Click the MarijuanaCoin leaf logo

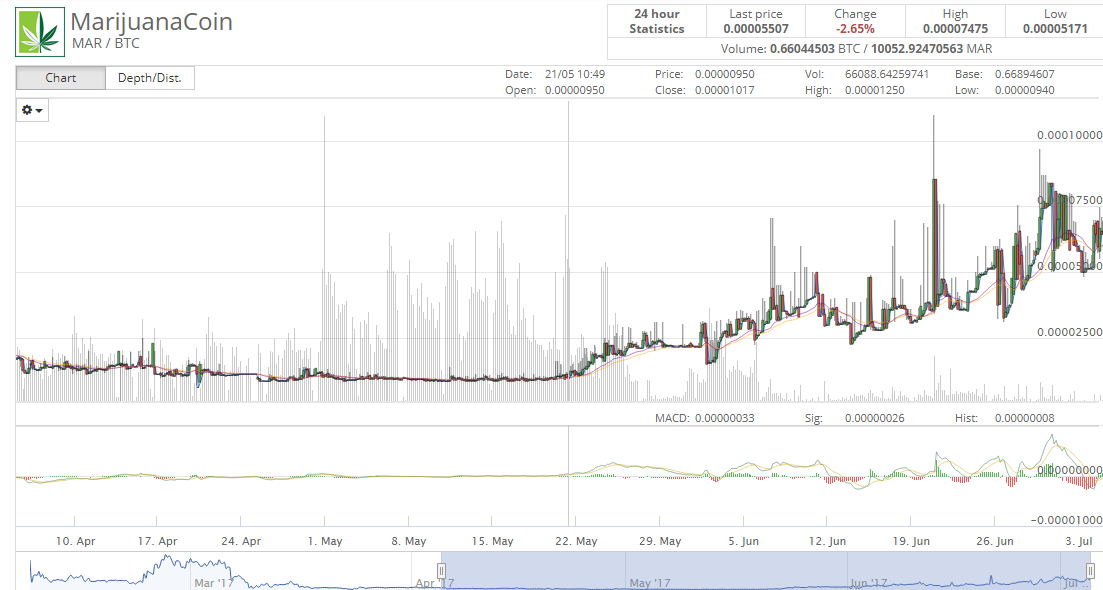[40, 32]
